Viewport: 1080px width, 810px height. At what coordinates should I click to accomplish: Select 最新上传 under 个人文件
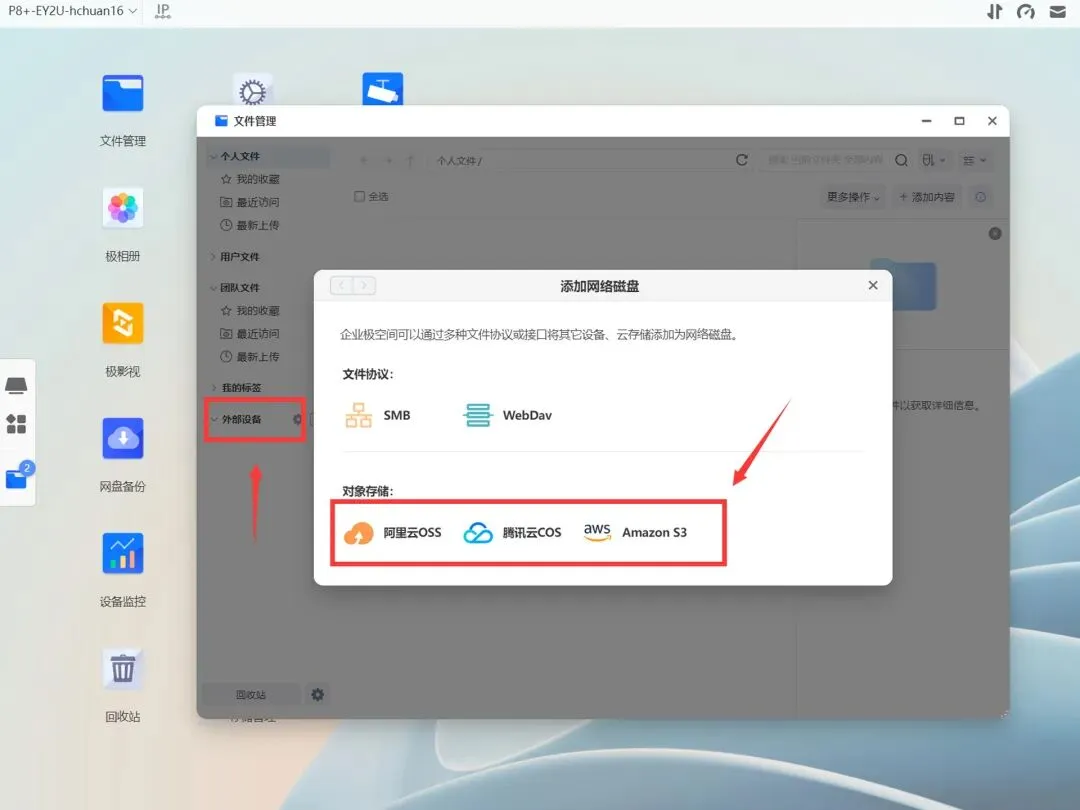click(250, 225)
